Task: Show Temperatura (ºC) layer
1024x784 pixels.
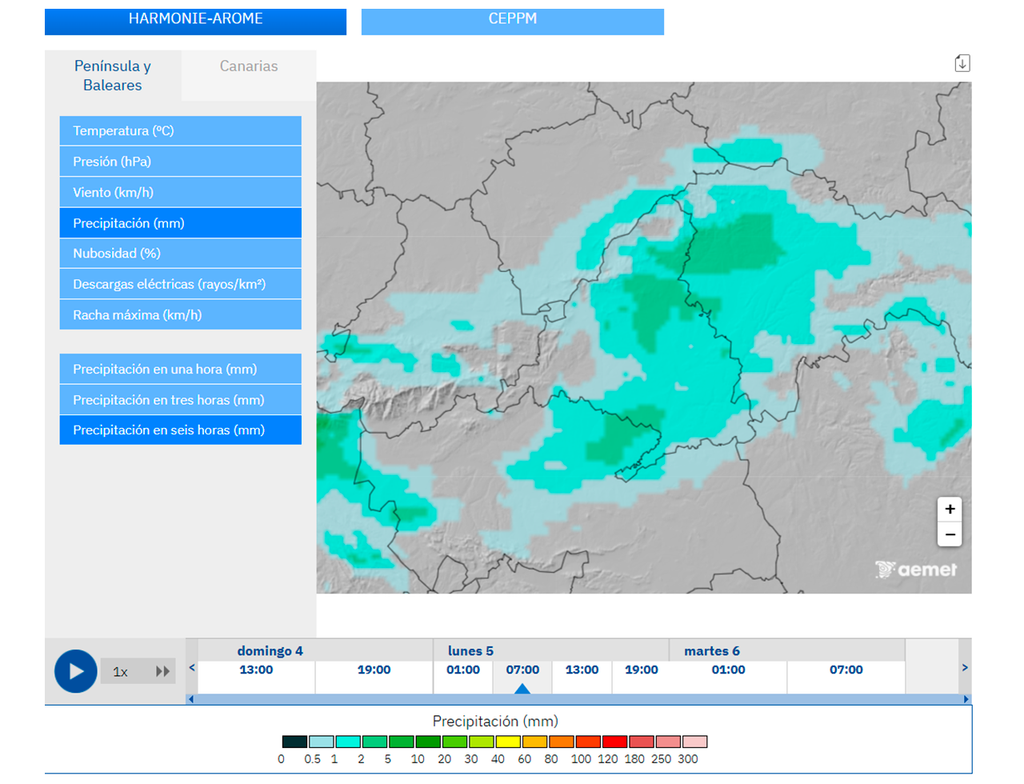Action: (180, 131)
